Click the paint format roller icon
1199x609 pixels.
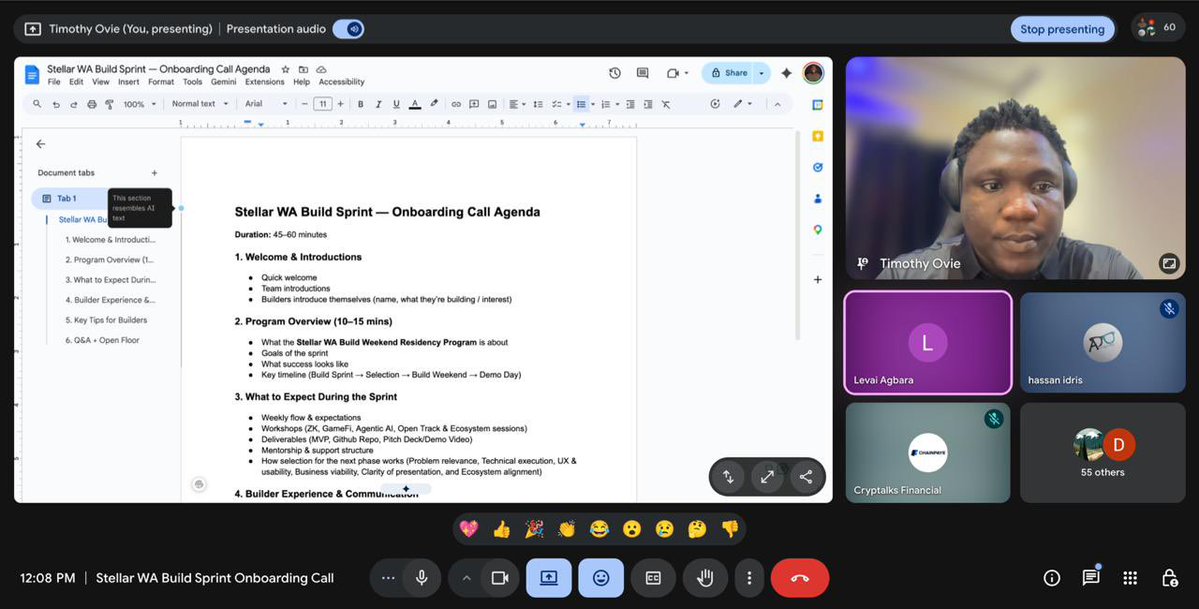109,104
